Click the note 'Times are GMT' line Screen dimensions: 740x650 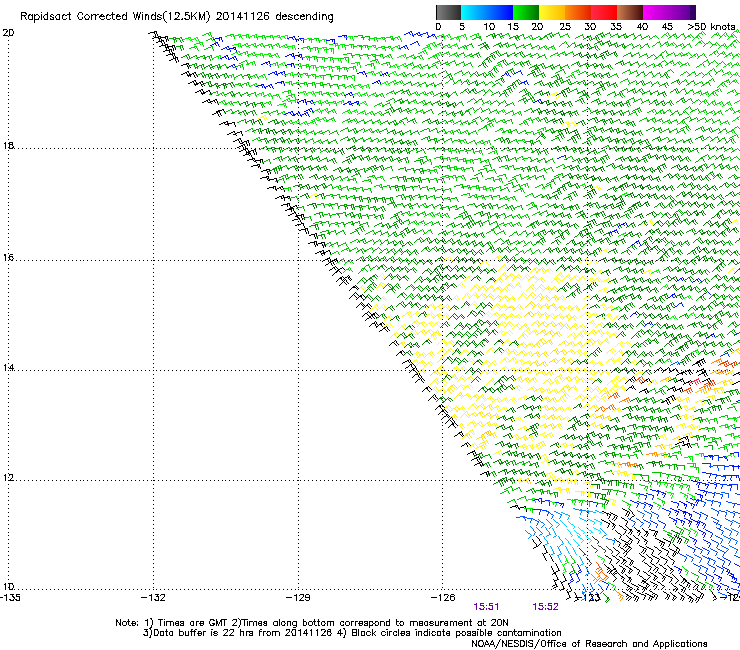click(x=312, y=623)
